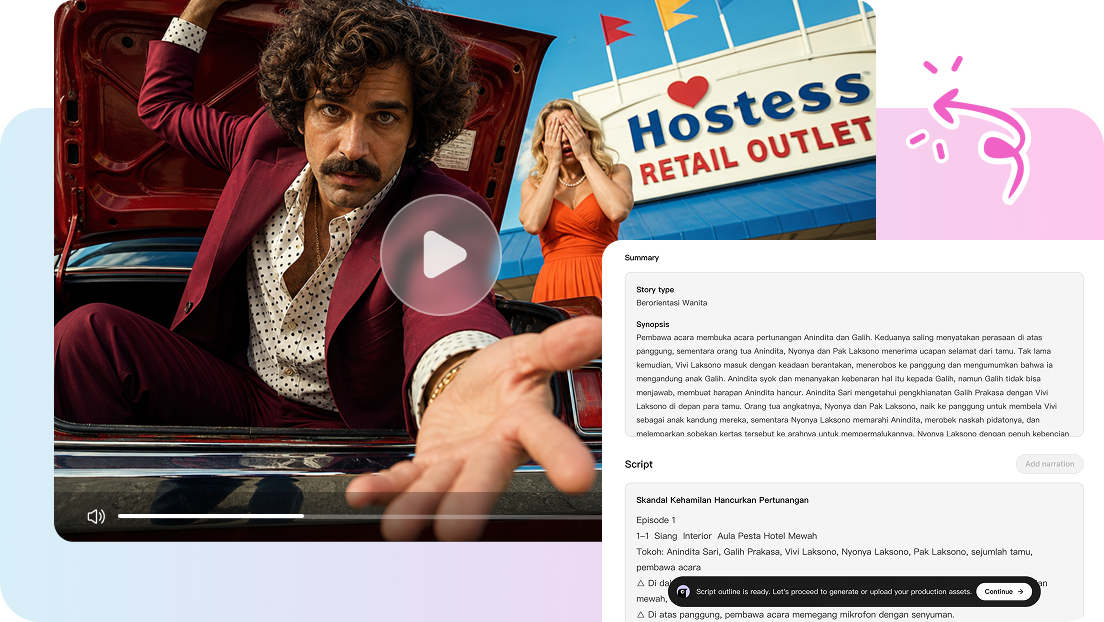Click the scene line 'Aula Pesta Hotel Mewah'
This screenshot has height=622, width=1104.
point(727,536)
